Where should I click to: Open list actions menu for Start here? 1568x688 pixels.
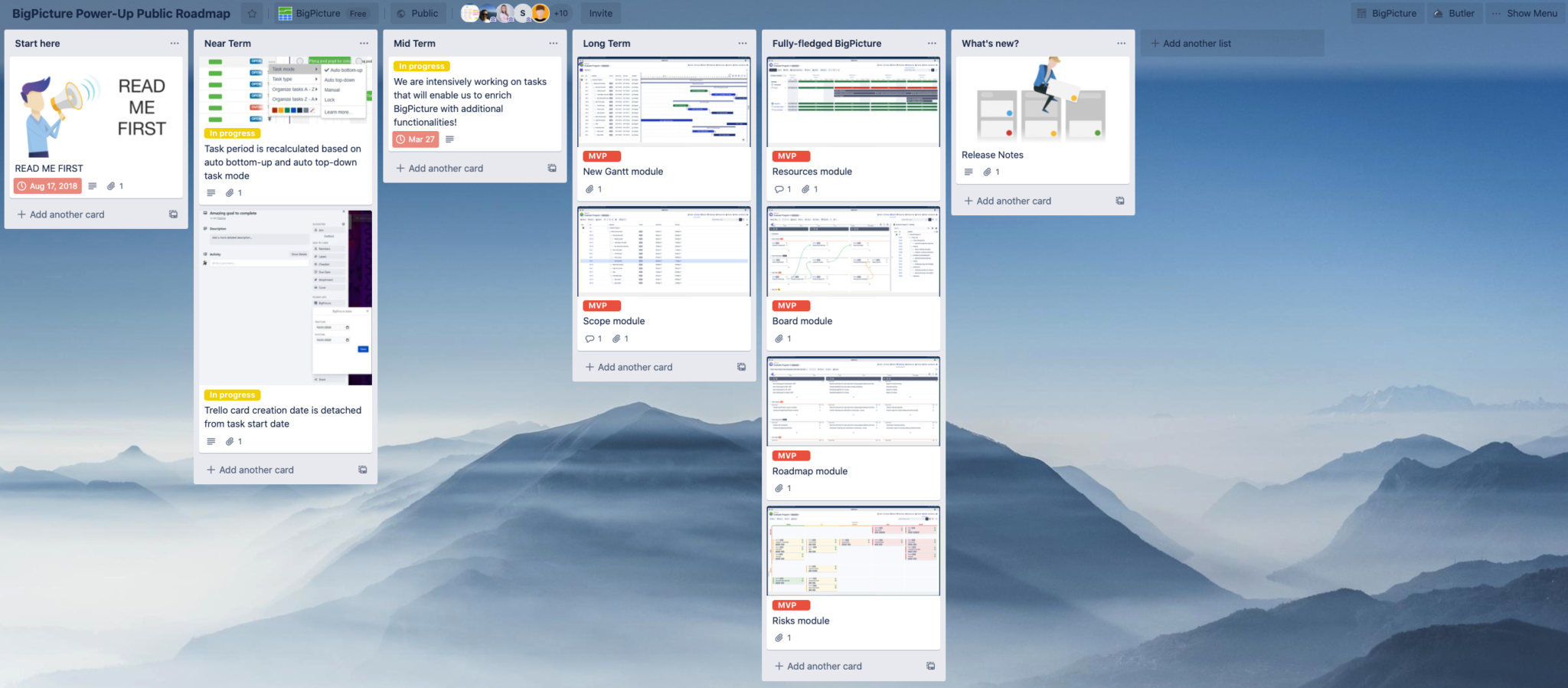[x=175, y=44]
